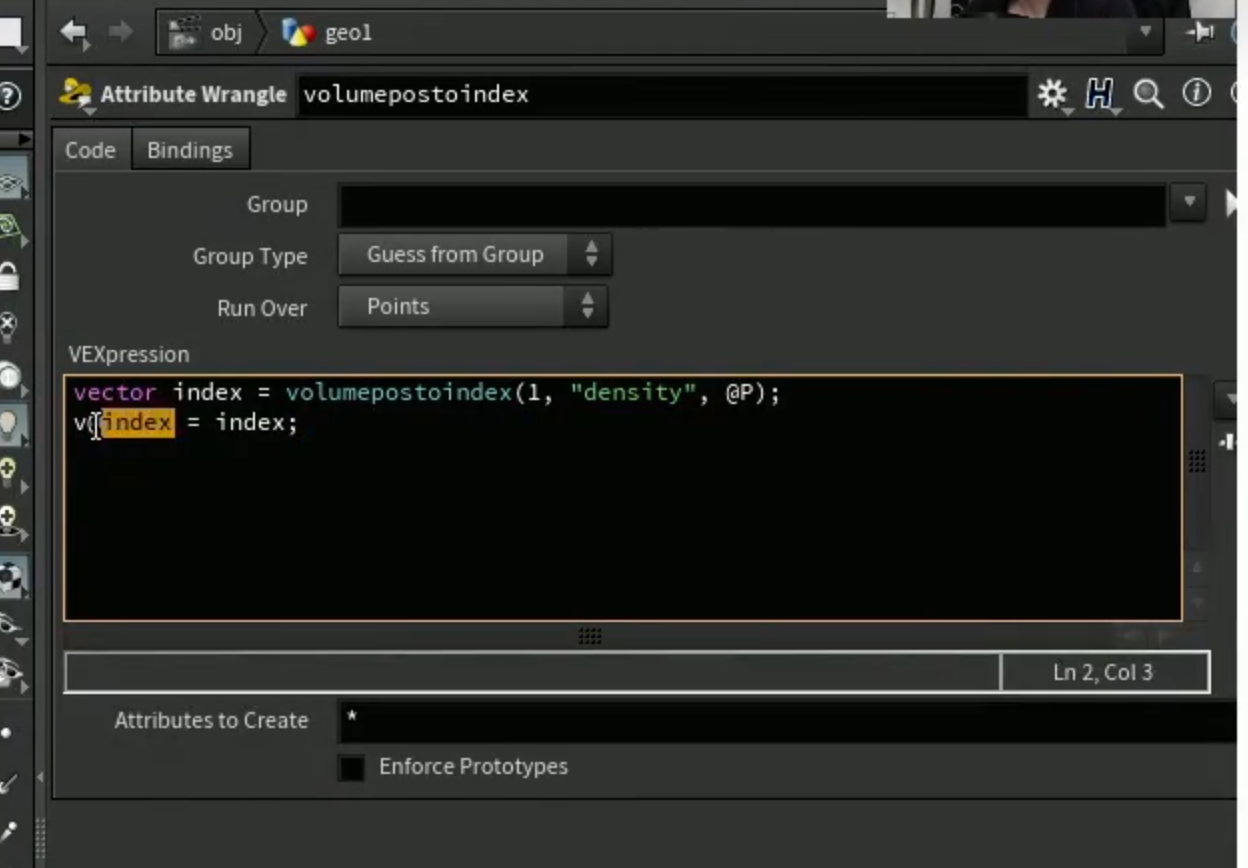Click the back navigation arrow
Screen dimensions: 1248x868
(x=73, y=32)
